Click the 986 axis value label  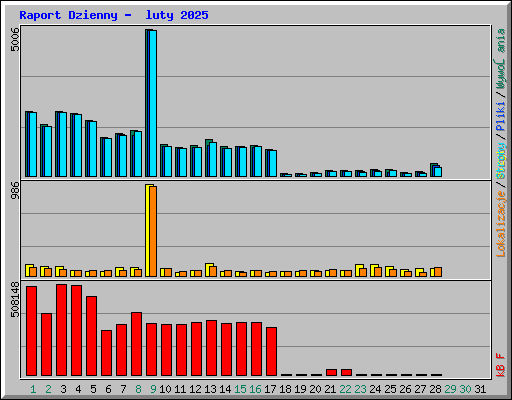pyautogui.click(x=15, y=190)
